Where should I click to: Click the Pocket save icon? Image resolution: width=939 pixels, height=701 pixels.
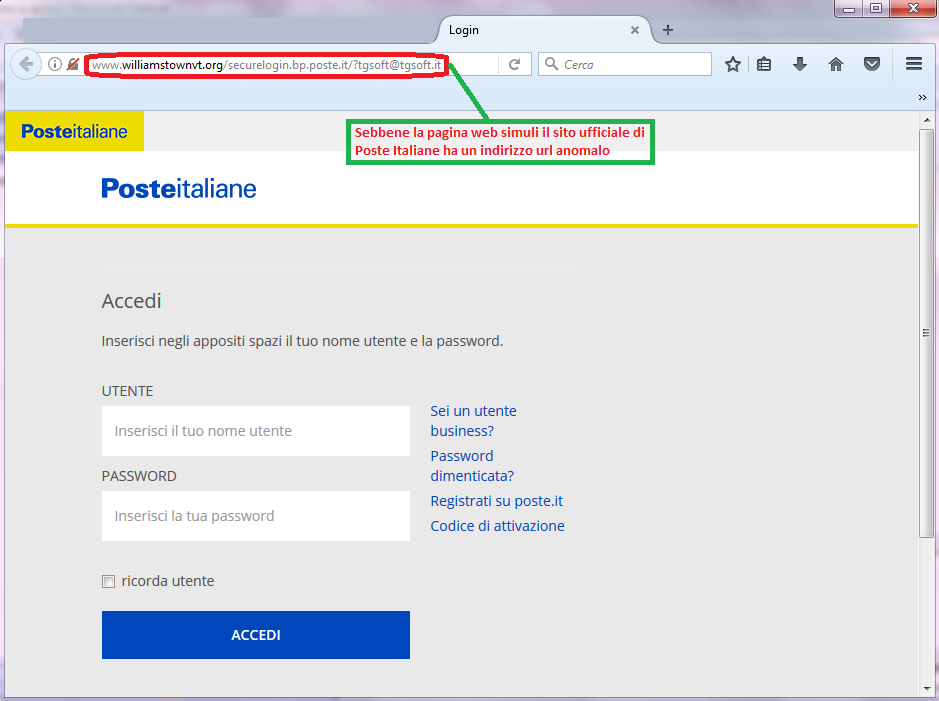[x=872, y=64]
